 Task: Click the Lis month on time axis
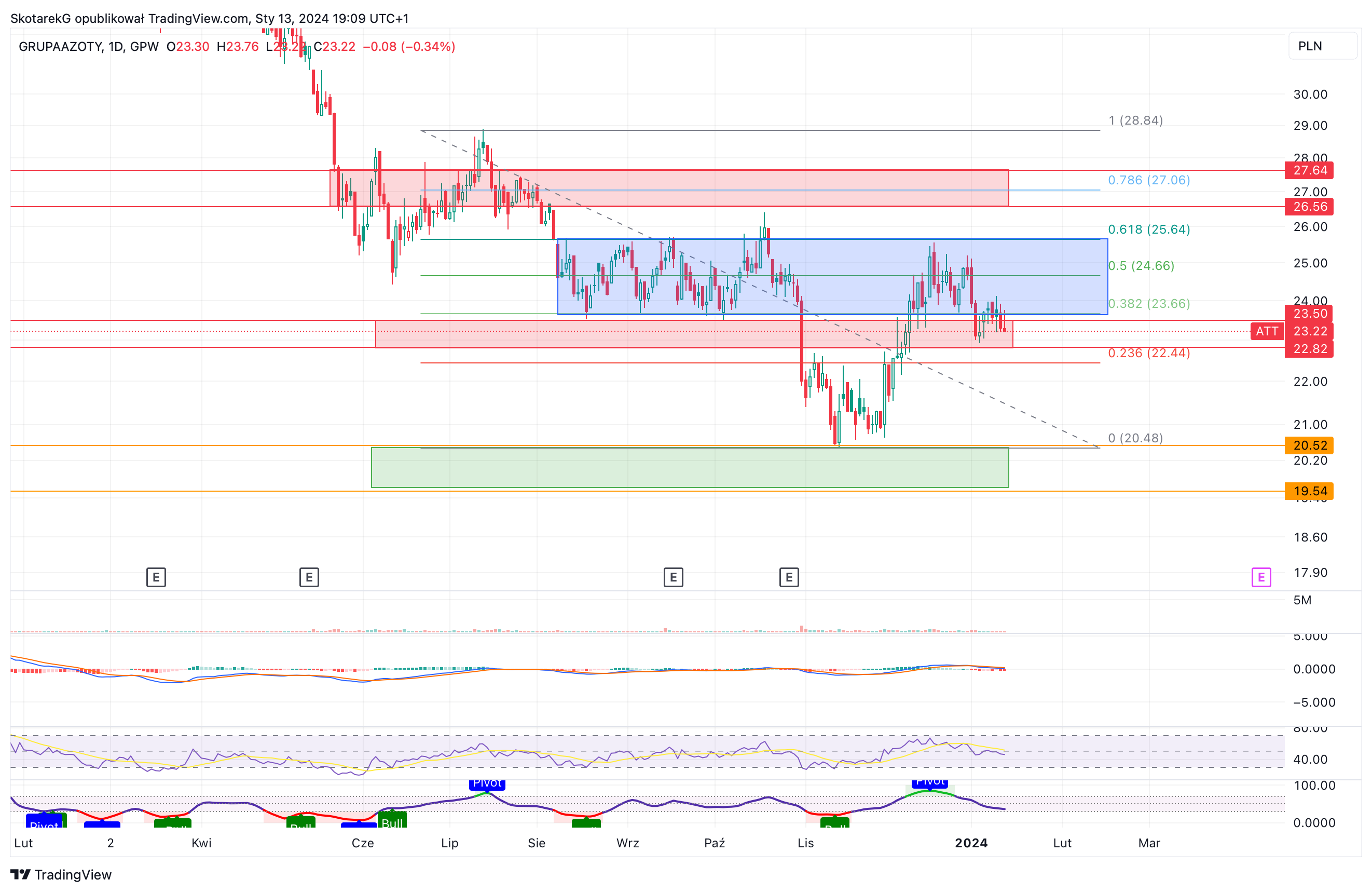[805, 843]
